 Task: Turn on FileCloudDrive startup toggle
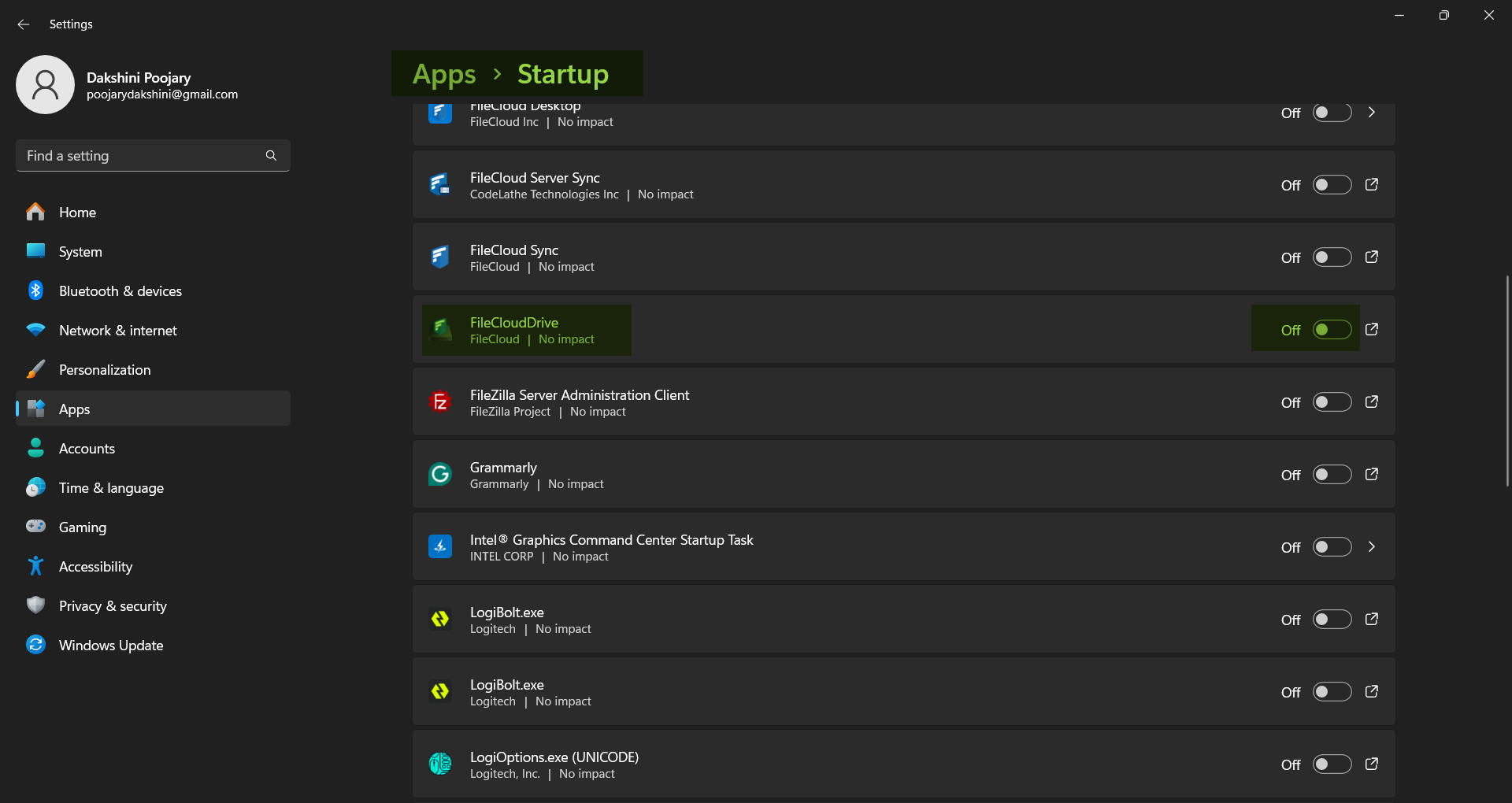coord(1332,330)
